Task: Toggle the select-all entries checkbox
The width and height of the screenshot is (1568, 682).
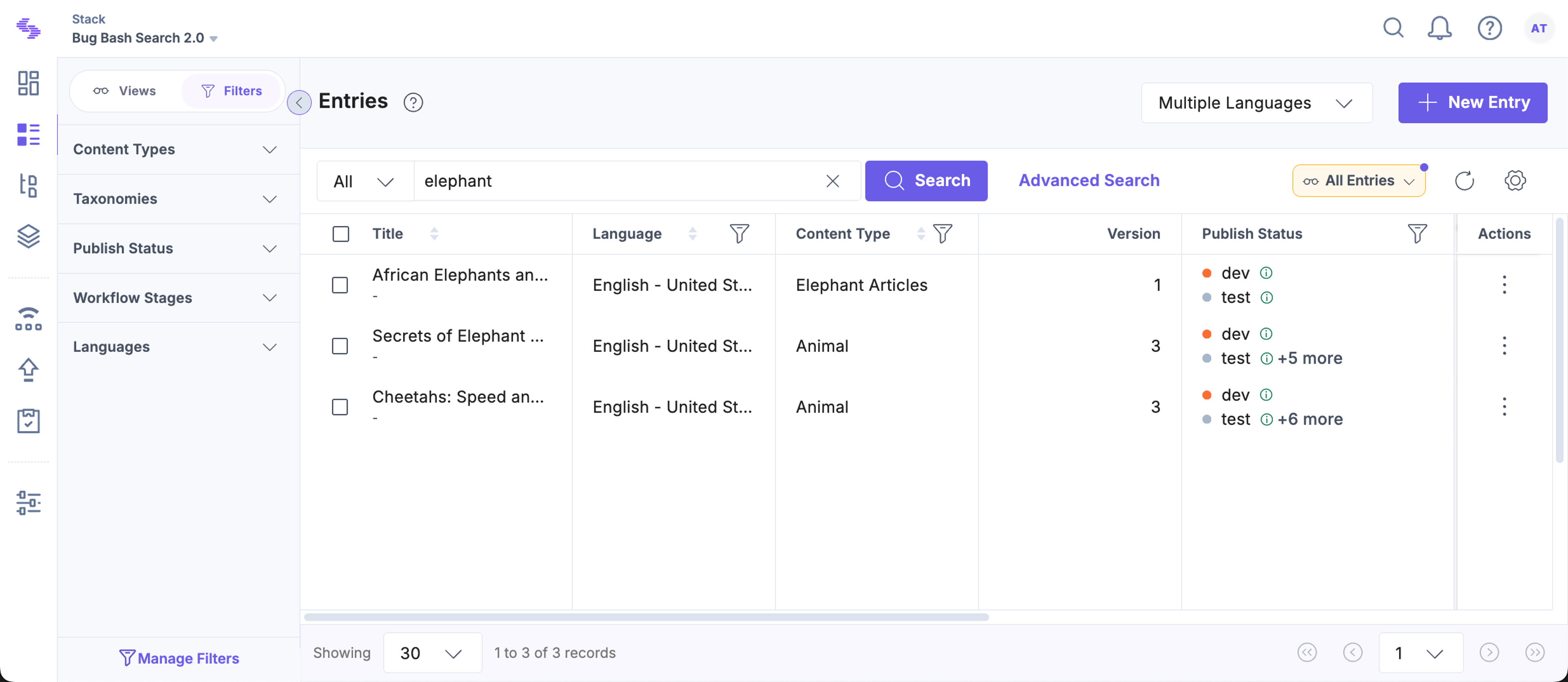Action: pos(341,234)
